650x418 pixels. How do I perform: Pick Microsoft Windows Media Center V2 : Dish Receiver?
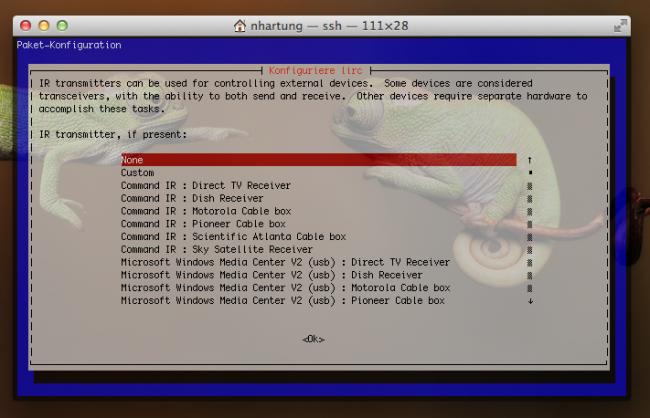pos(272,275)
